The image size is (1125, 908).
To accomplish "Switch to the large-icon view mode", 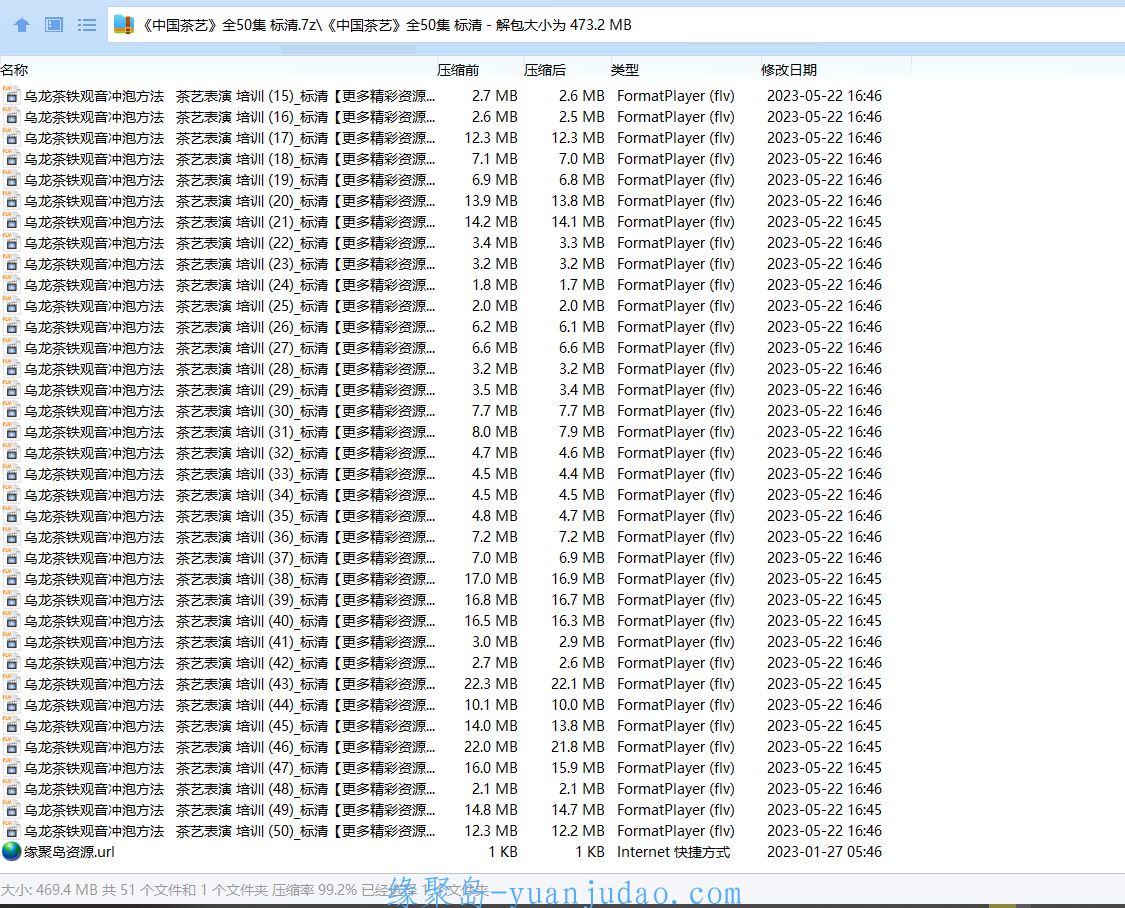I will coord(54,25).
